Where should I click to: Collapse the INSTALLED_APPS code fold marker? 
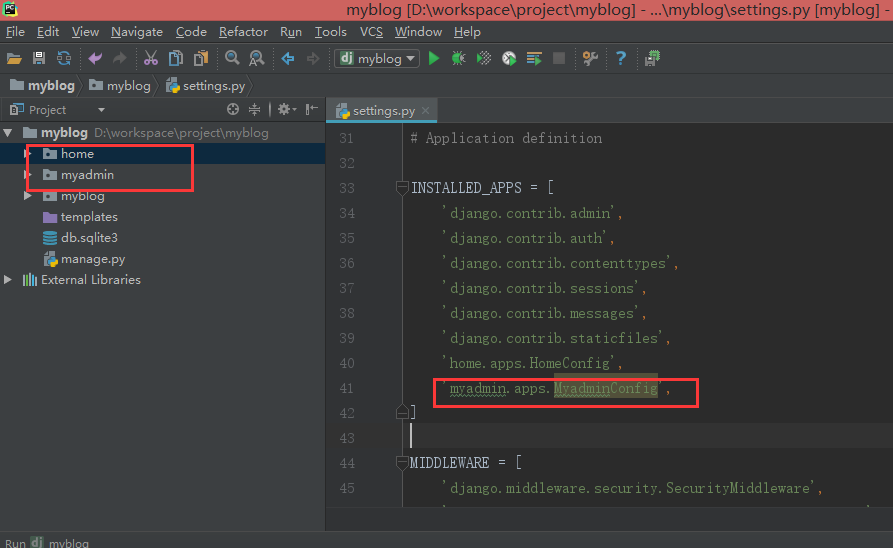pos(402,187)
